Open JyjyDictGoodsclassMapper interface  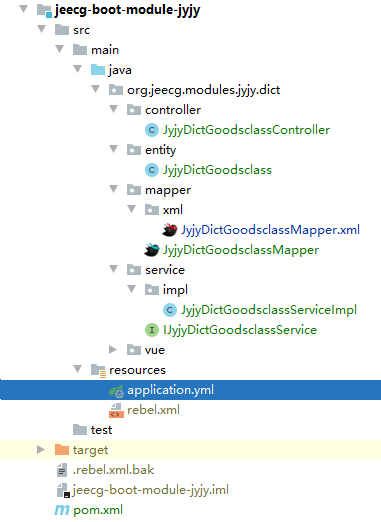pos(241,250)
